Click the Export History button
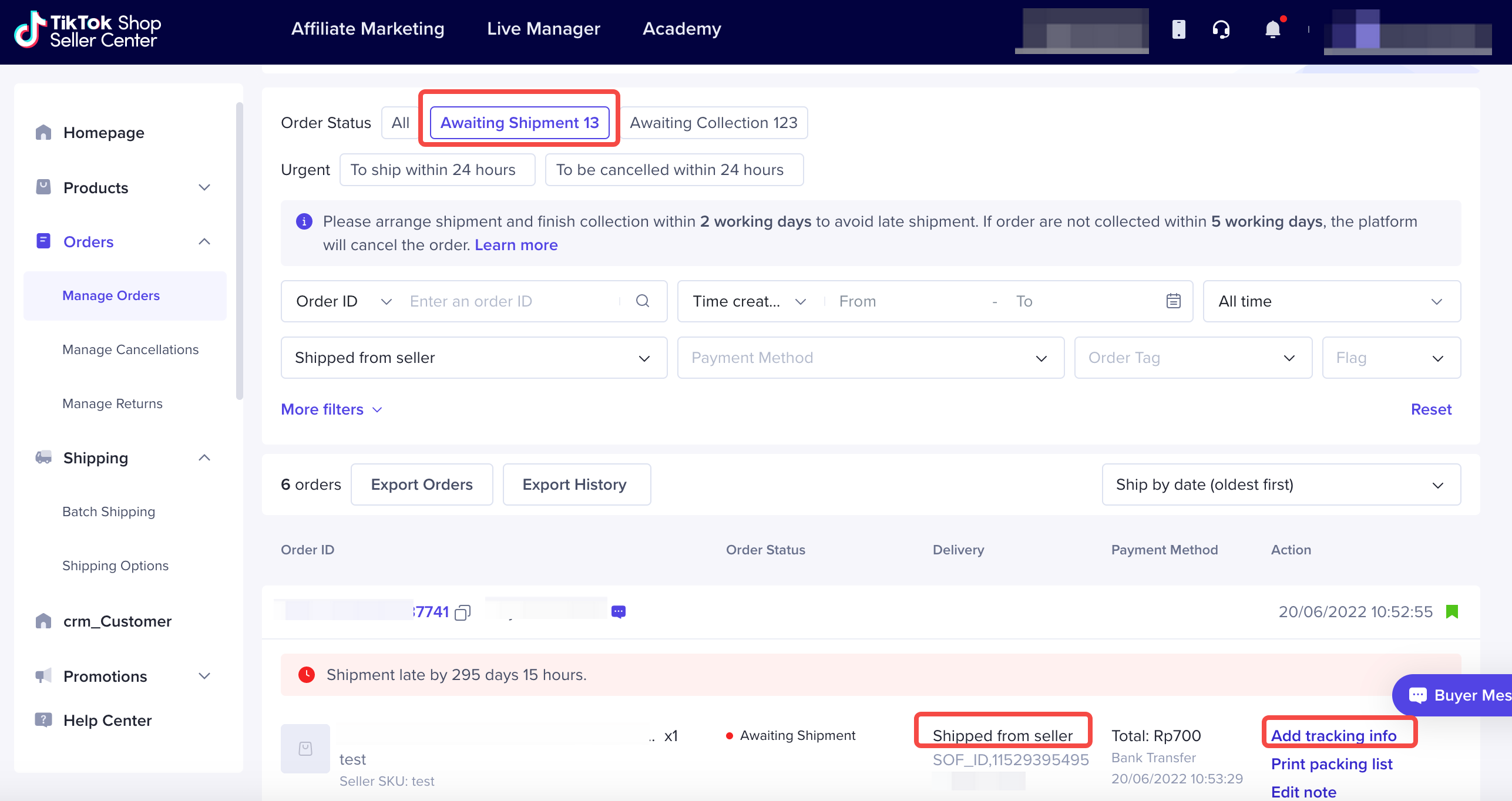This screenshot has height=801, width=1512. (577, 484)
